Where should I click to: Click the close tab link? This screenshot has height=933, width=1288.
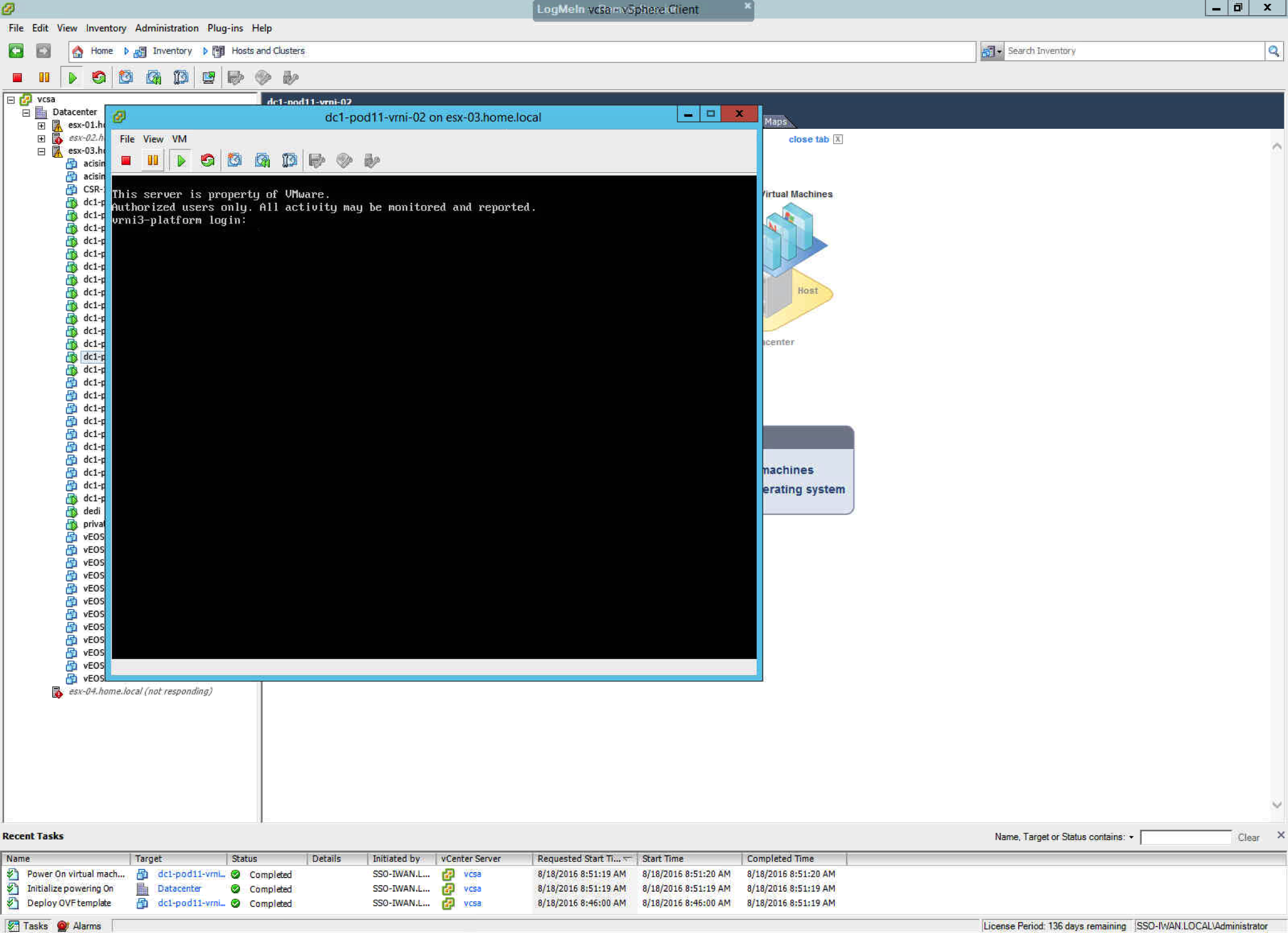(x=808, y=140)
